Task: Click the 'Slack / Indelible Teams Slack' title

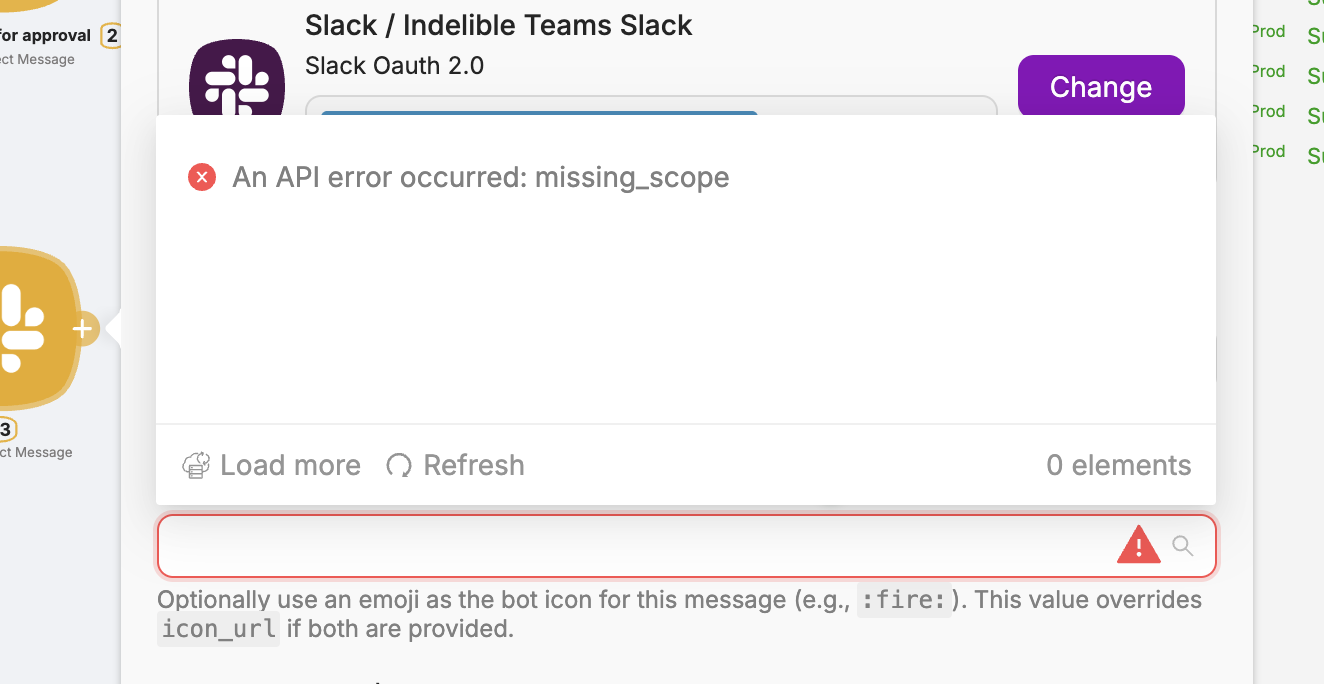Action: [x=498, y=25]
